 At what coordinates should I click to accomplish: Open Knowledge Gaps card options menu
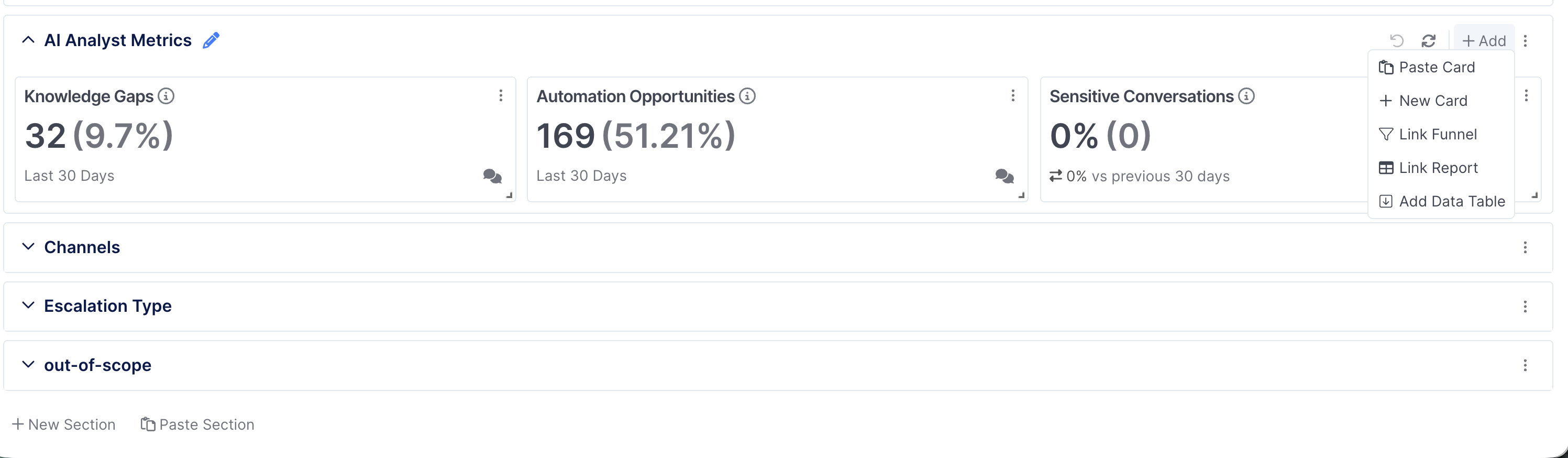tap(501, 95)
